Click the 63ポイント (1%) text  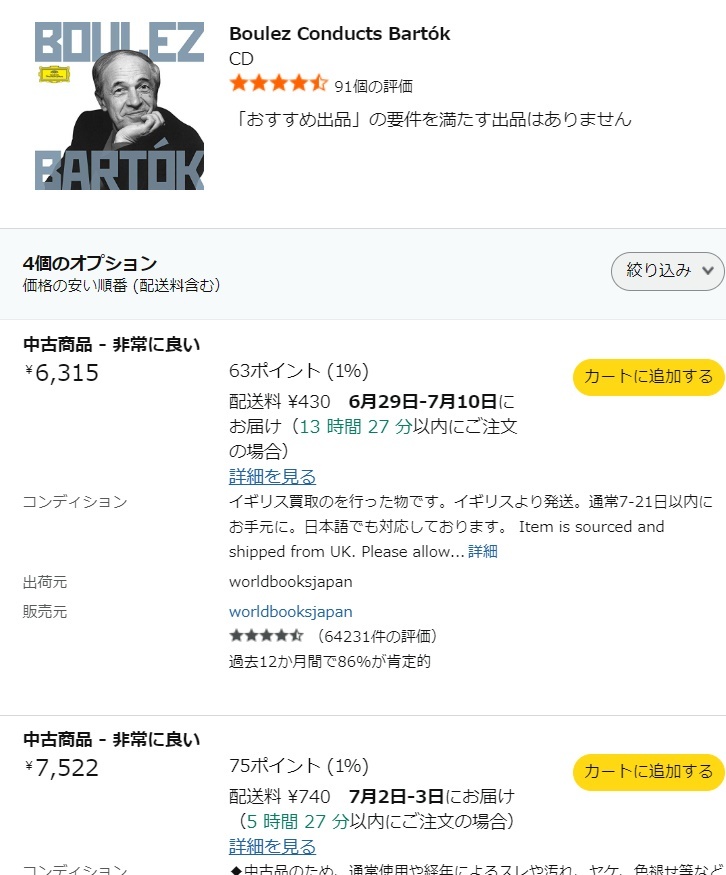(x=298, y=371)
